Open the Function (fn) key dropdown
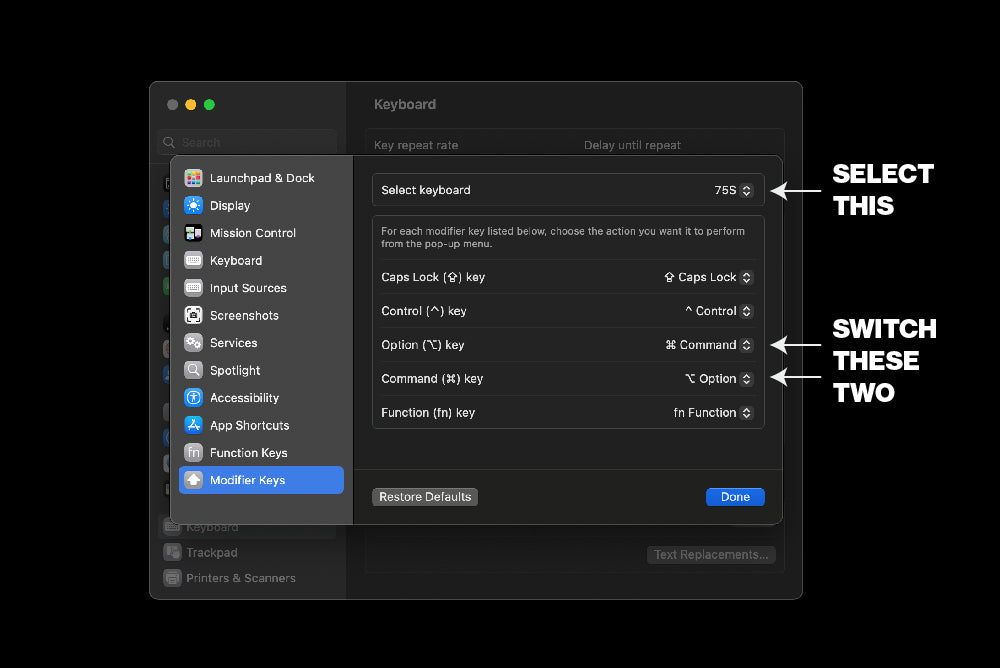The image size is (1000, 668). pos(713,413)
